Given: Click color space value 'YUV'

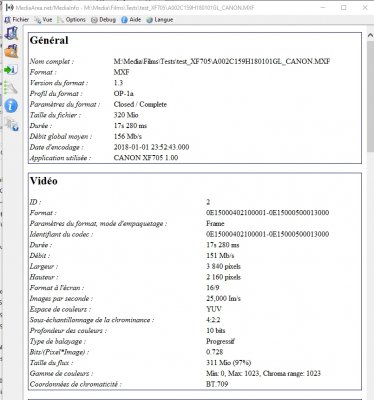Looking at the screenshot, I should (214, 309).
